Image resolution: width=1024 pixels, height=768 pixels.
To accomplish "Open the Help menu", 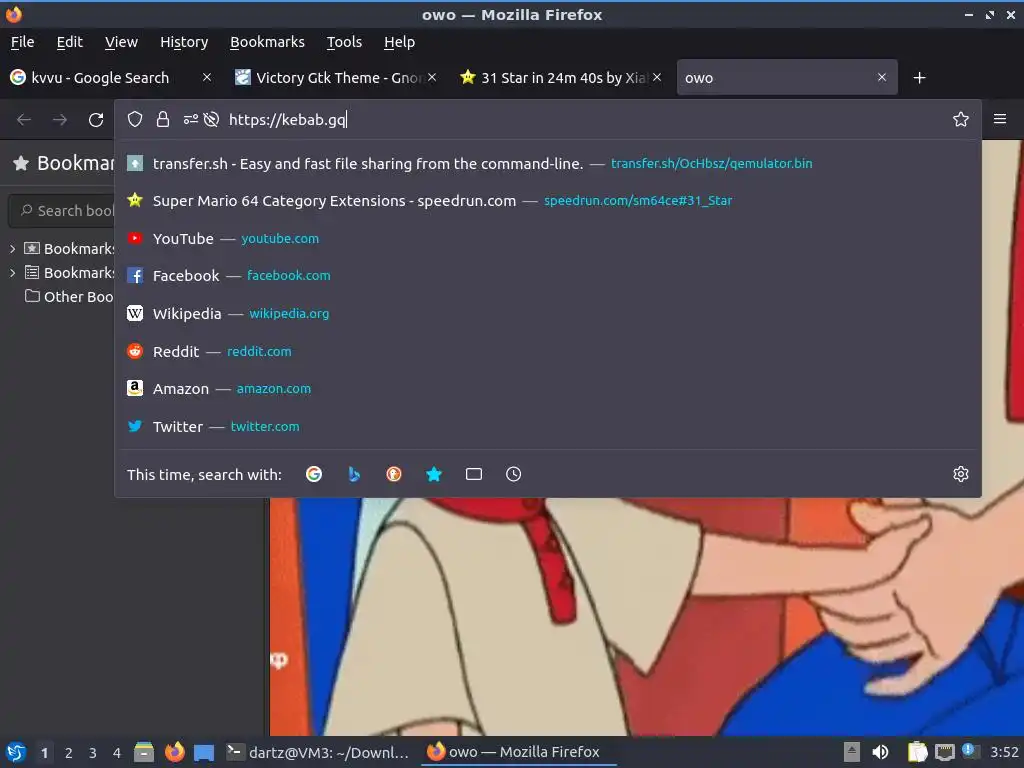I will pyautogui.click(x=399, y=42).
